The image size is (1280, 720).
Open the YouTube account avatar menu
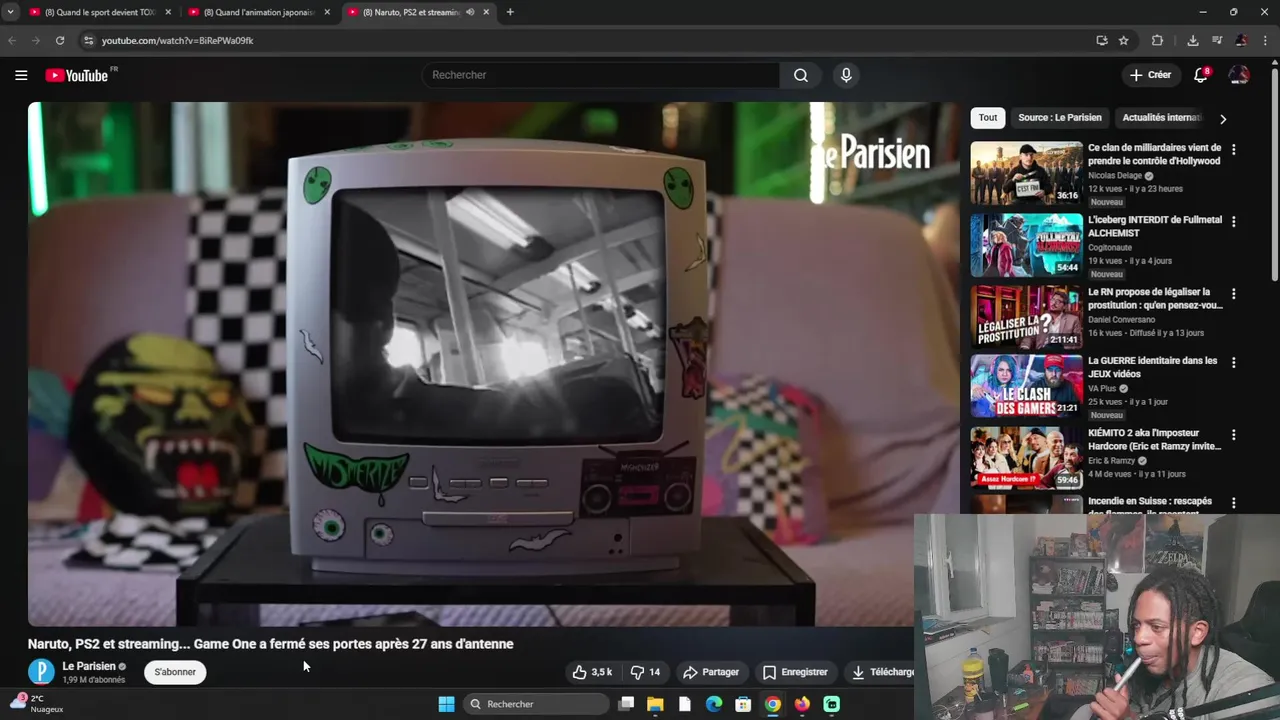1239,75
